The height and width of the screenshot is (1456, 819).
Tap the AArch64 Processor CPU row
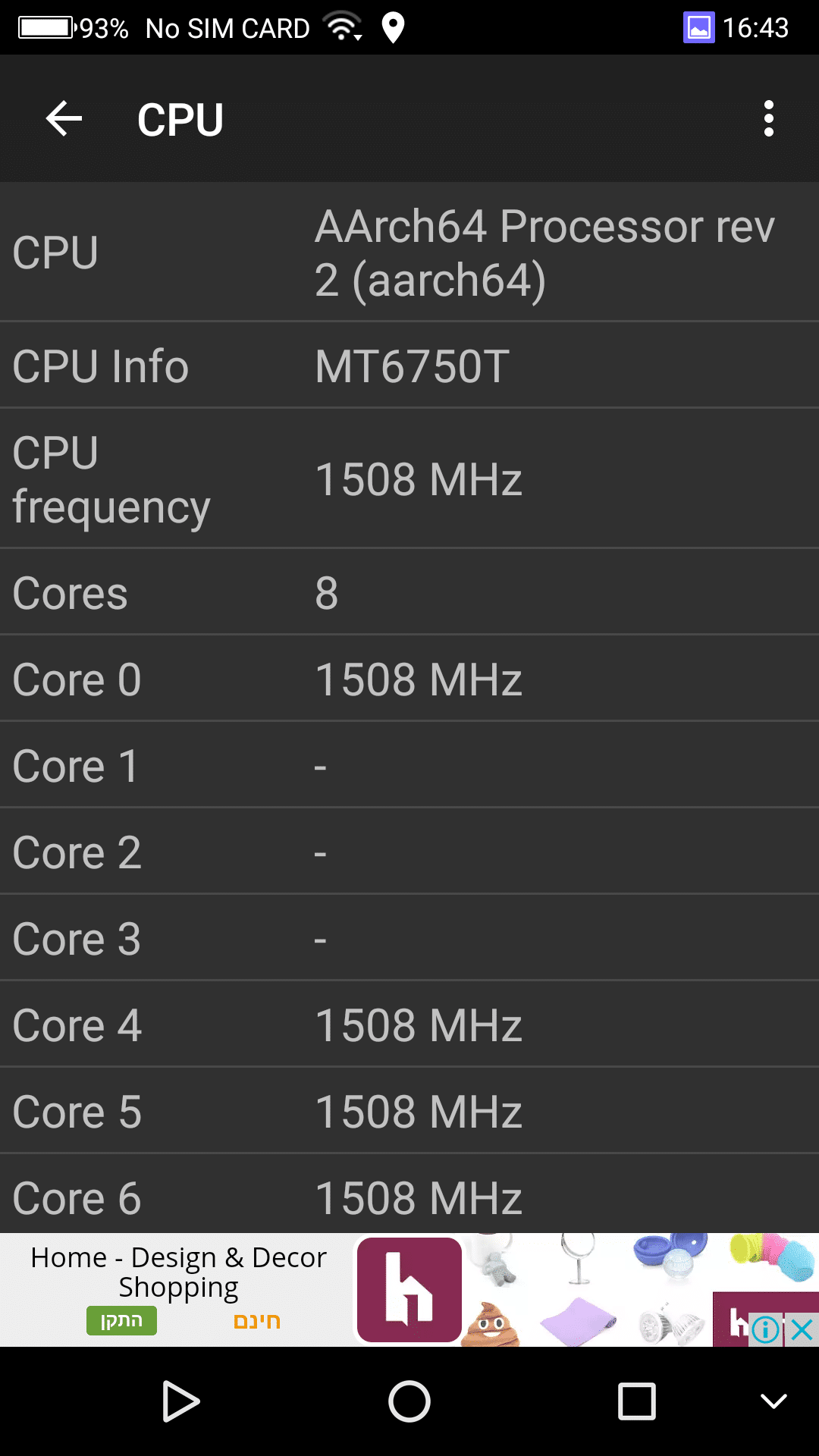pyautogui.click(x=409, y=253)
